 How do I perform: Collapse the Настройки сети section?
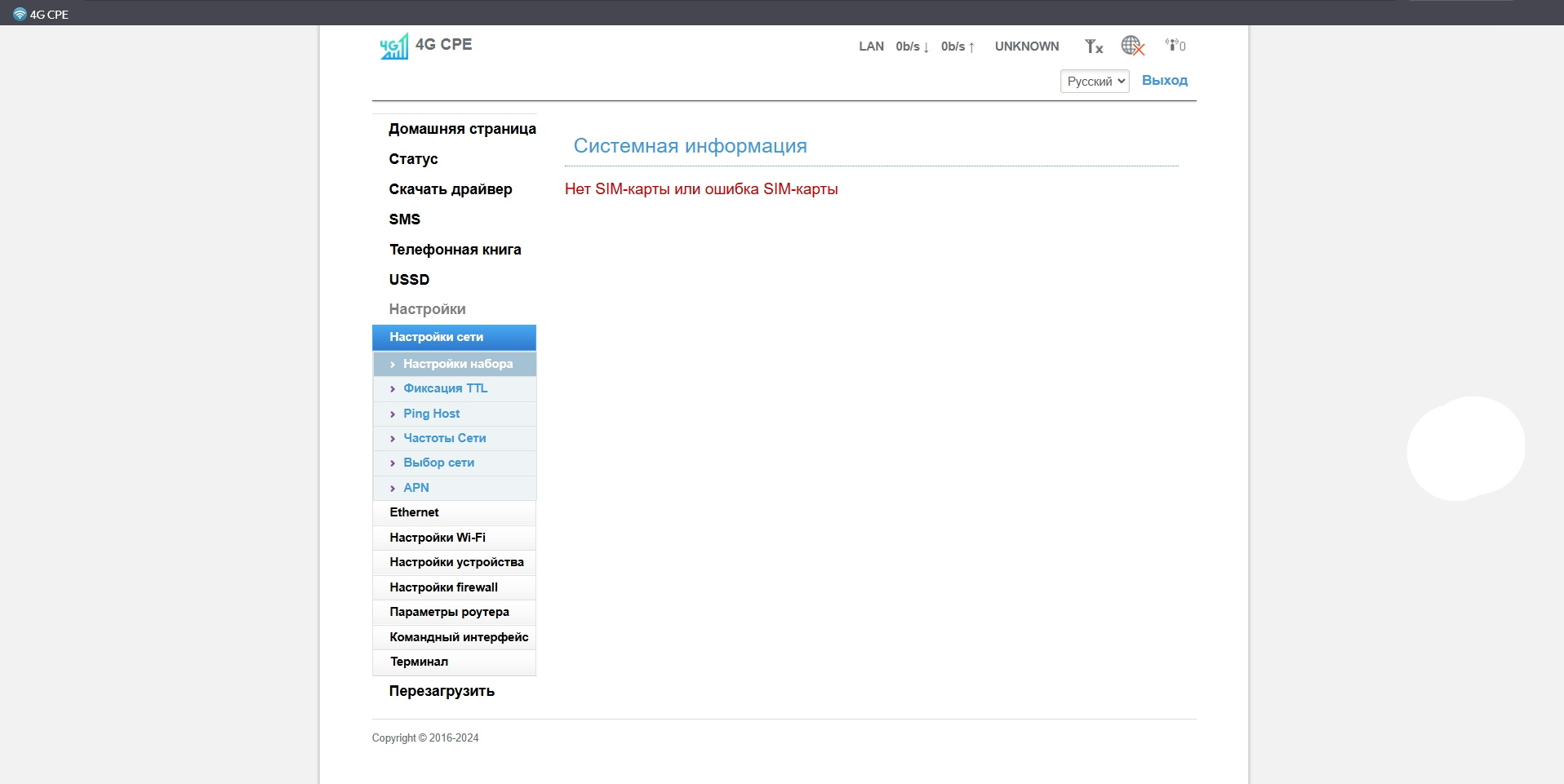(x=454, y=337)
